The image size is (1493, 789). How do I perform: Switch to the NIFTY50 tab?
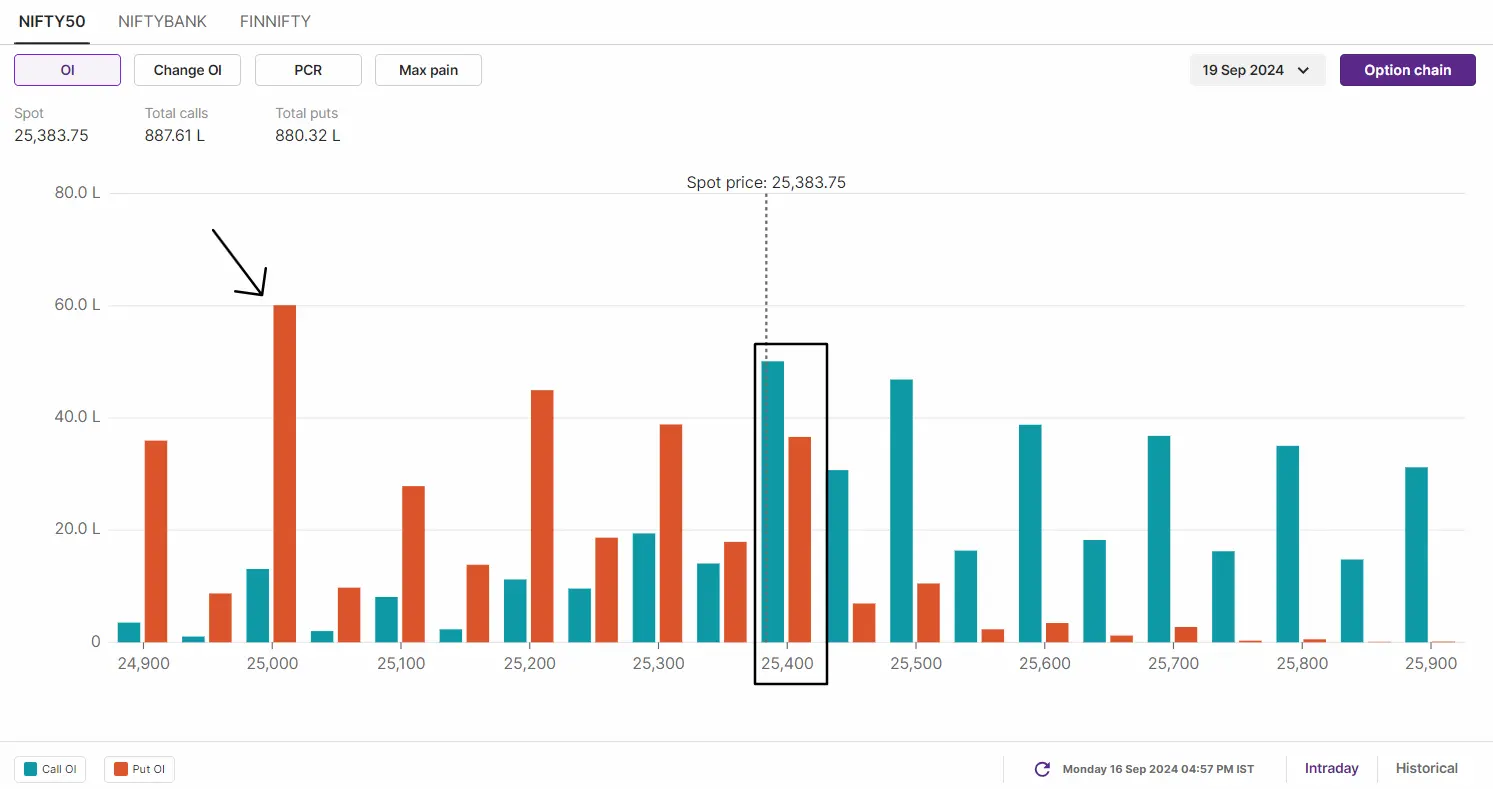click(52, 21)
